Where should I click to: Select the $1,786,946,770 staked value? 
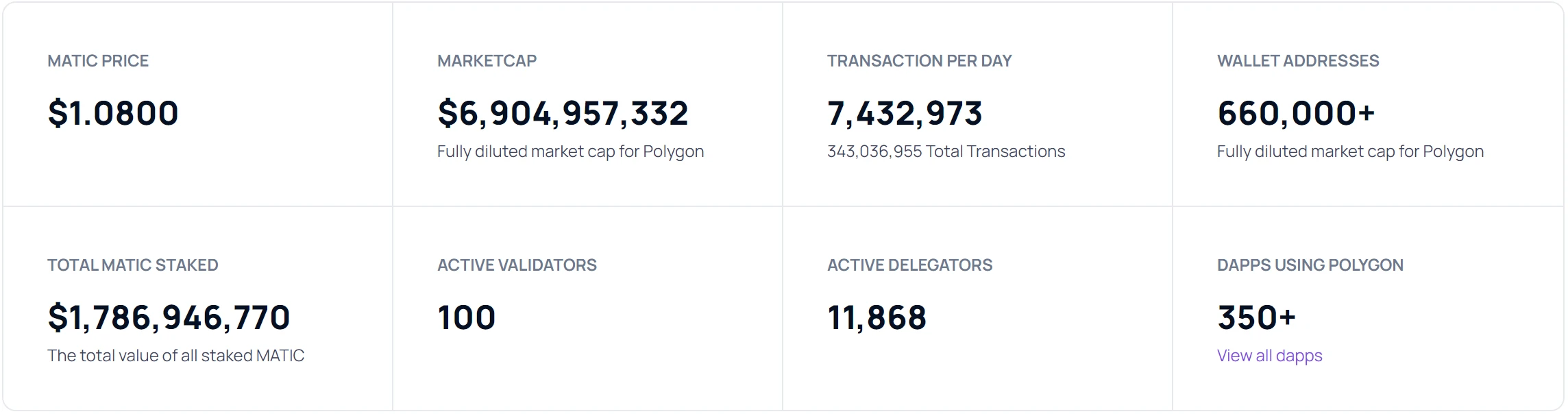tap(169, 317)
